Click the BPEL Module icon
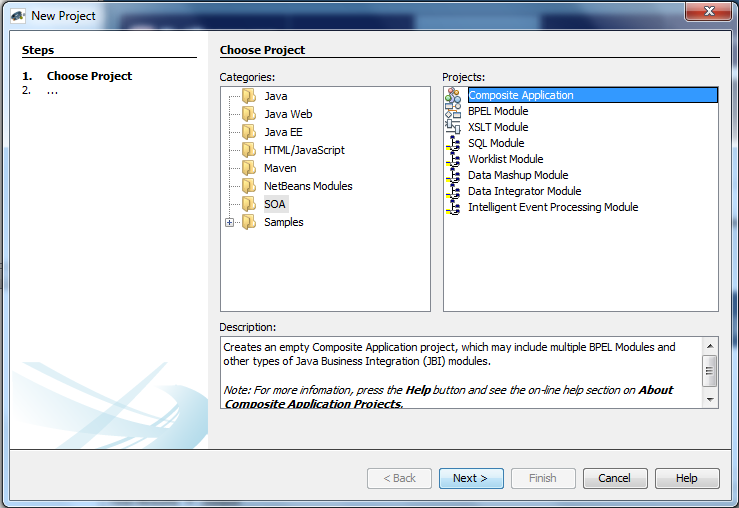This screenshot has width=739, height=508. click(453, 111)
